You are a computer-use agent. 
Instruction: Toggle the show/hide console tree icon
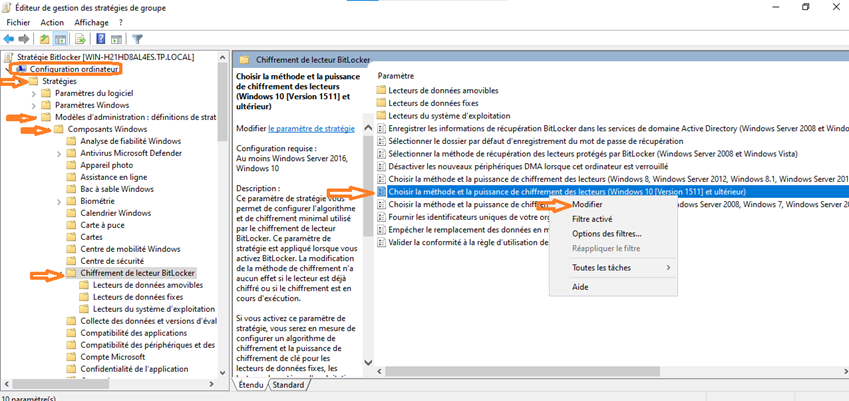point(60,39)
